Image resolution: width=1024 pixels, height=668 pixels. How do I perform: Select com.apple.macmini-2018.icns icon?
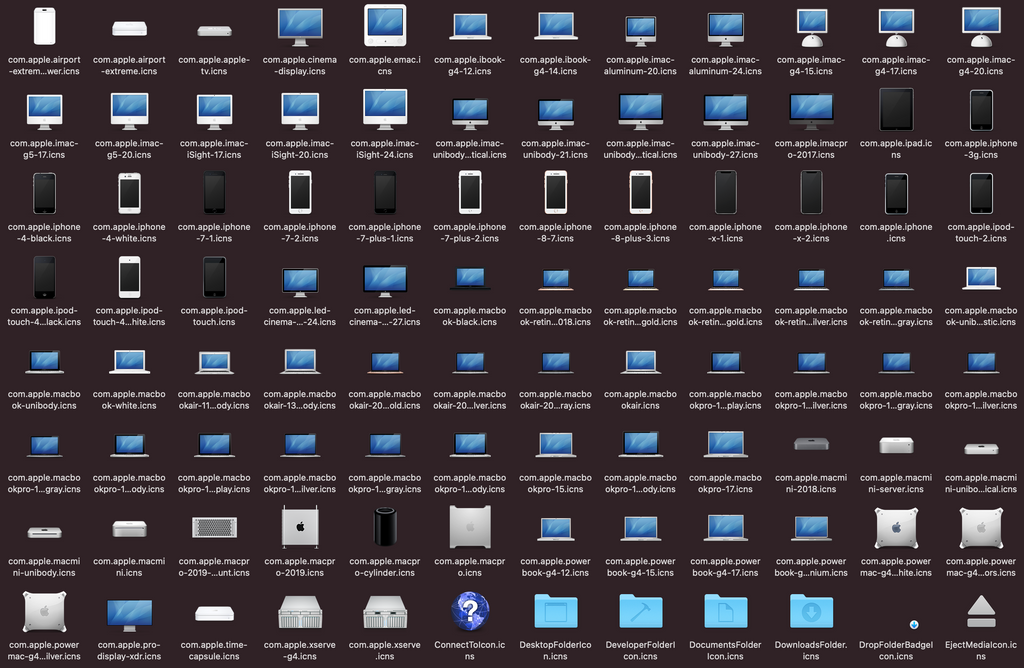click(811, 444)
